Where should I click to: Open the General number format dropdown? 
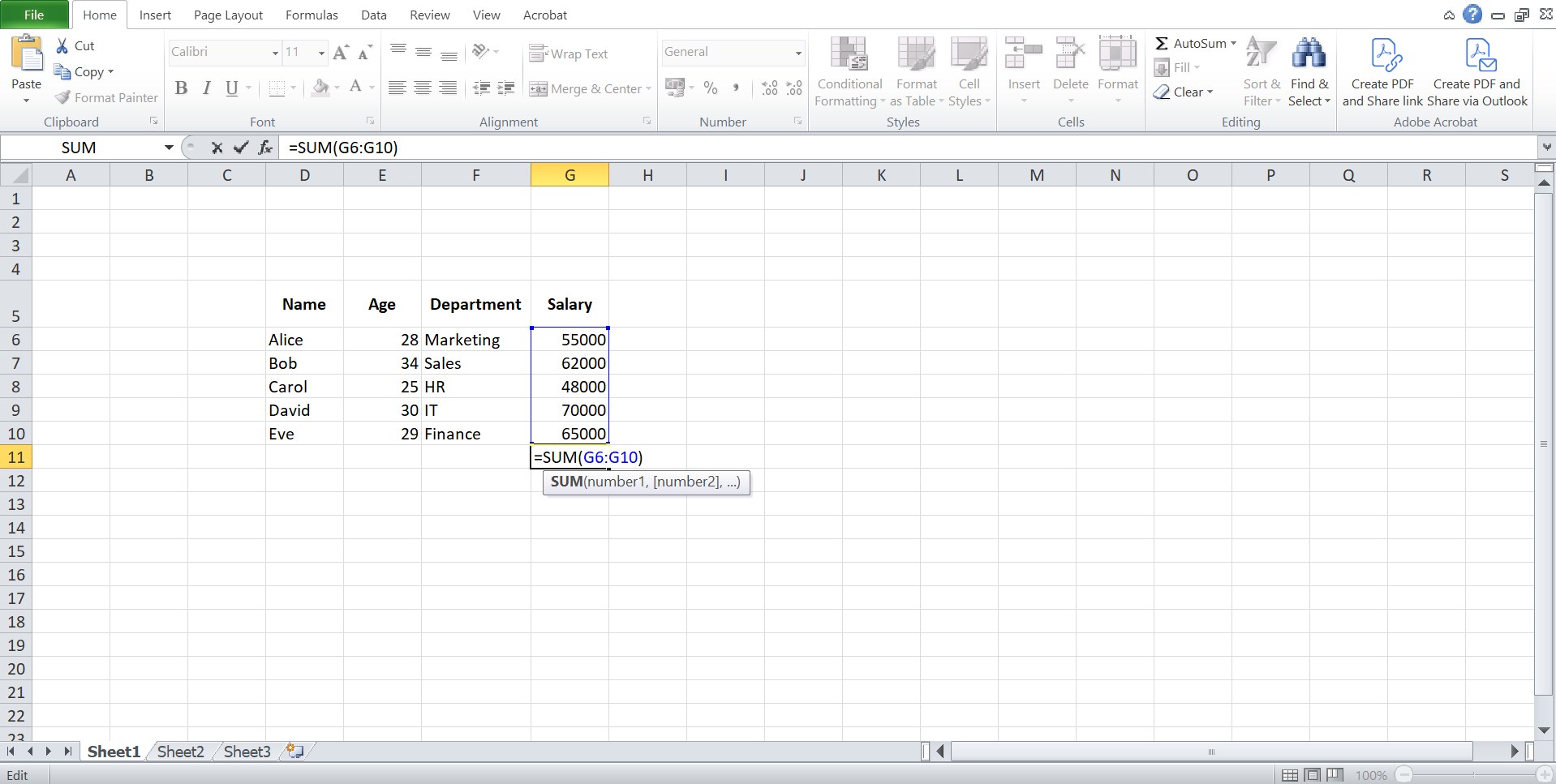point(798,53)
